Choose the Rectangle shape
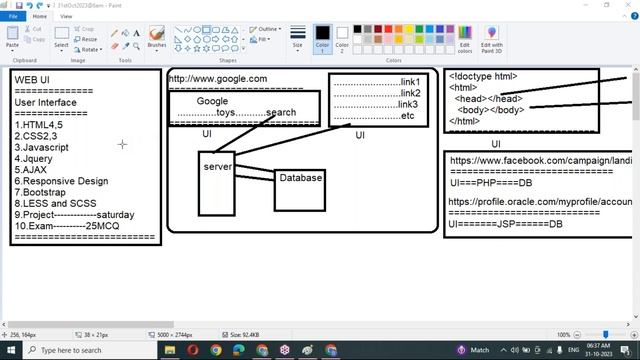Viewport: 640px width, 360px height. point(207,30)
